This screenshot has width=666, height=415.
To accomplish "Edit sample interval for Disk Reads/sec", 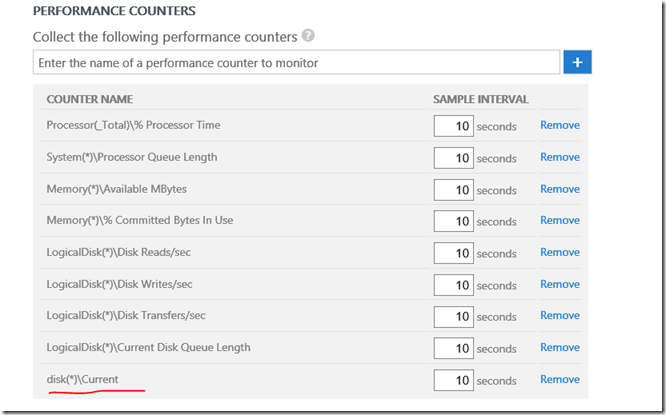I will tap(453, 253).
